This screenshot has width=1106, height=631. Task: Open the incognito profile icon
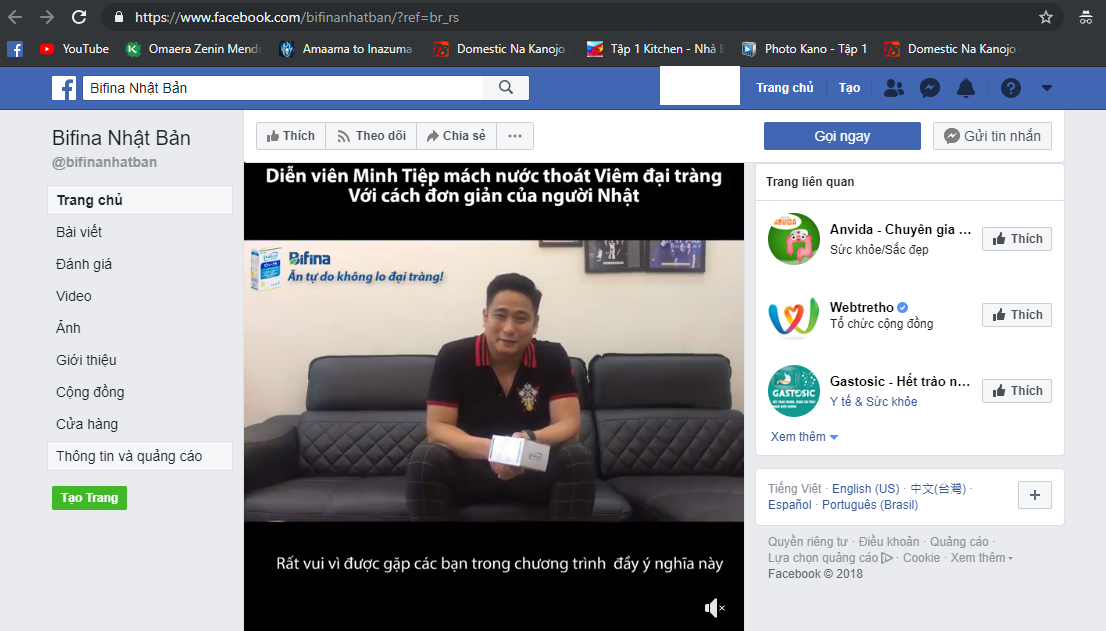click(1086, 17)
